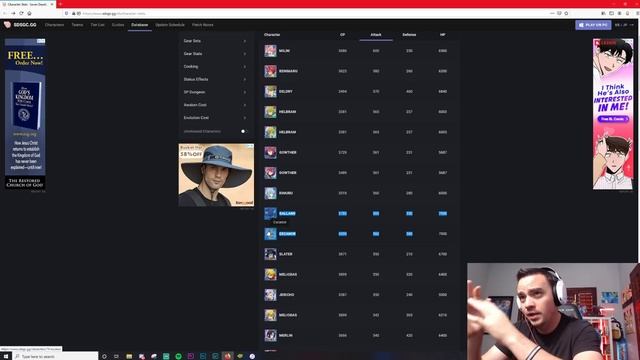The image size is (640, 360).
Task: Open Escanor's character portrait
Action: pyautogui.click(x=270, y=234)
